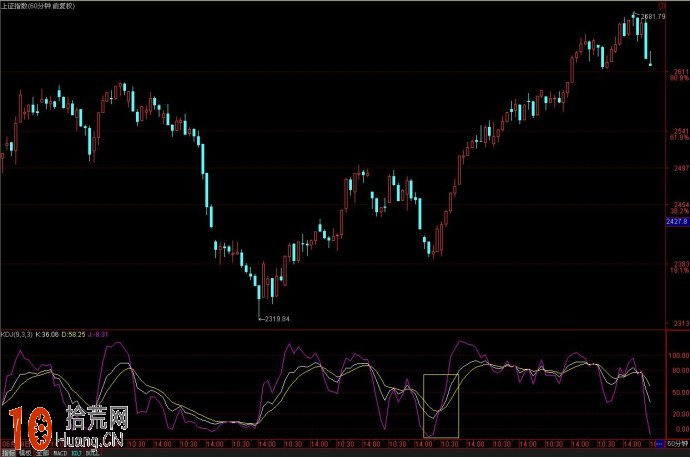The width and height of the screenshot is (690, 457).
Task: Select the 指标 tab at bottom left
Action: tap(9, 453)
